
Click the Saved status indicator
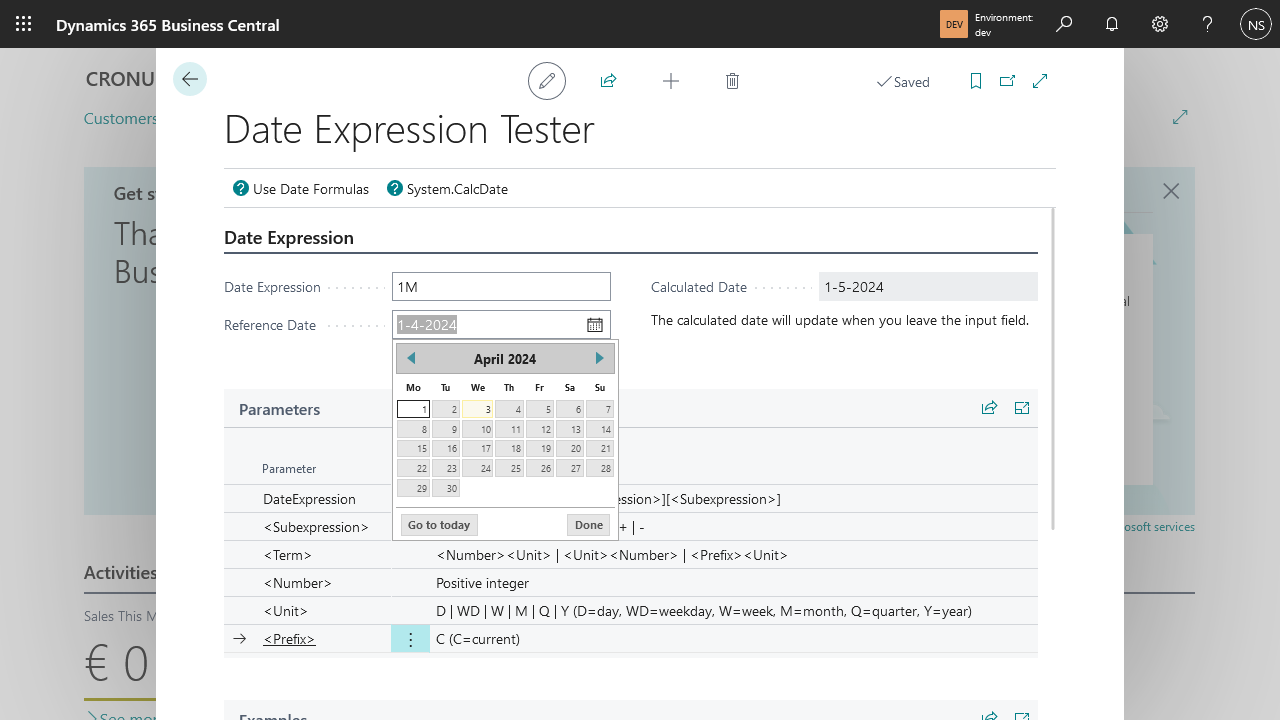(903, 82)
